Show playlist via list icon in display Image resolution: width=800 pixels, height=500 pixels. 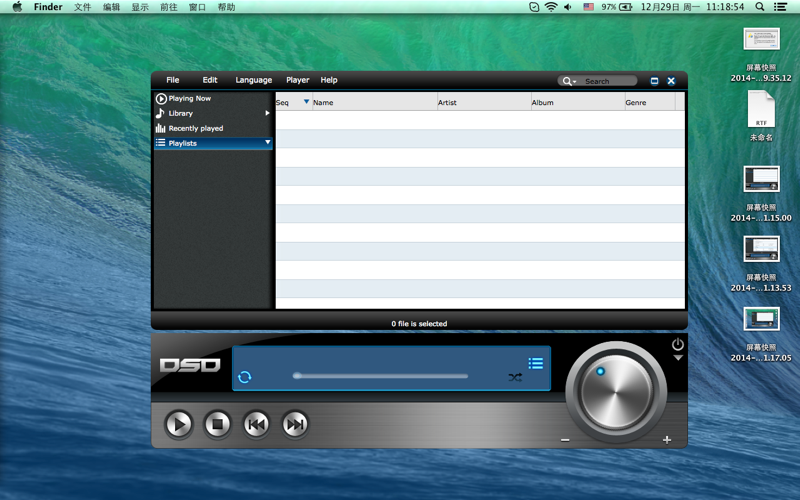click(x=536, y=363)
